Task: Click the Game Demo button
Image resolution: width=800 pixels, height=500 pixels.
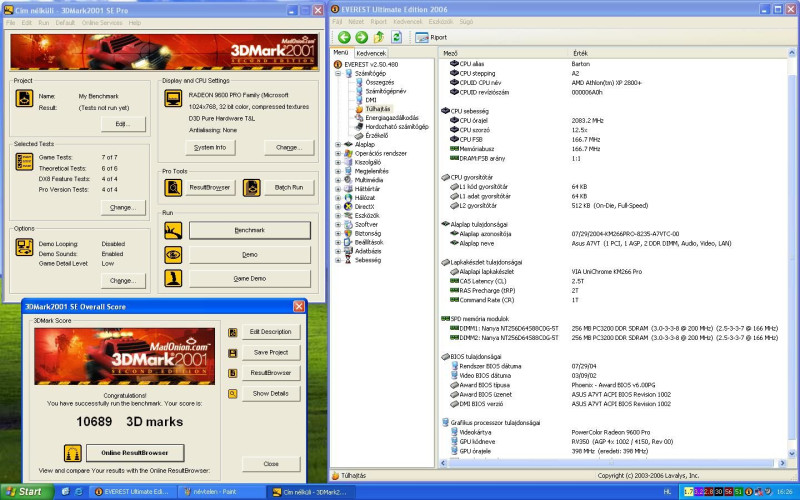Action: point(249,279)
